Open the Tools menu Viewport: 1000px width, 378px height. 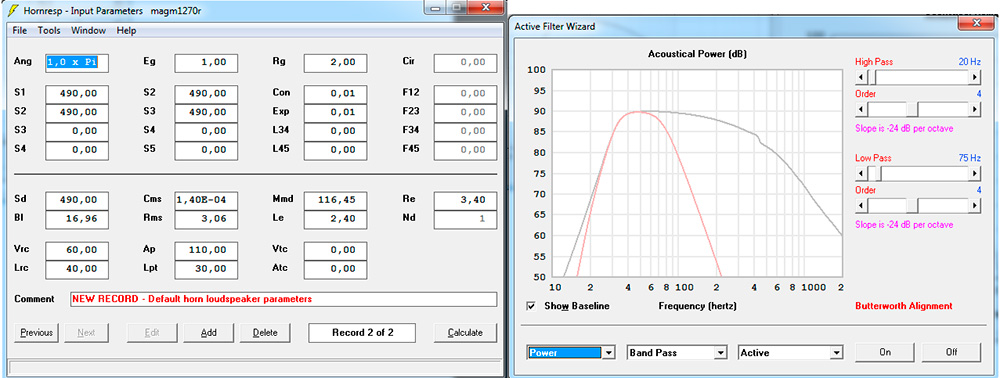pos(49,31)
